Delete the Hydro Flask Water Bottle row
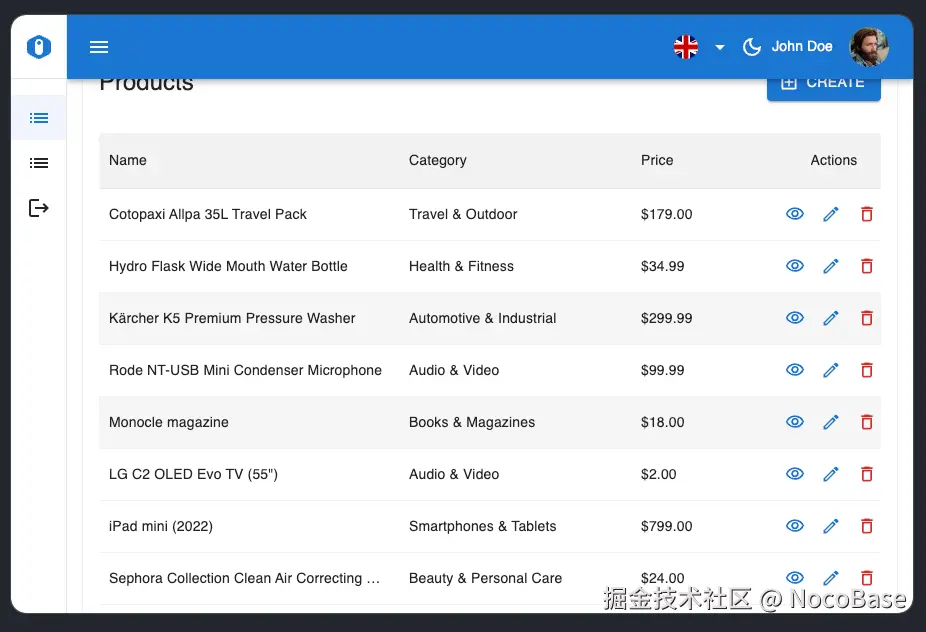The height and width of the screenshot is (632, 926). pos(866,266)
